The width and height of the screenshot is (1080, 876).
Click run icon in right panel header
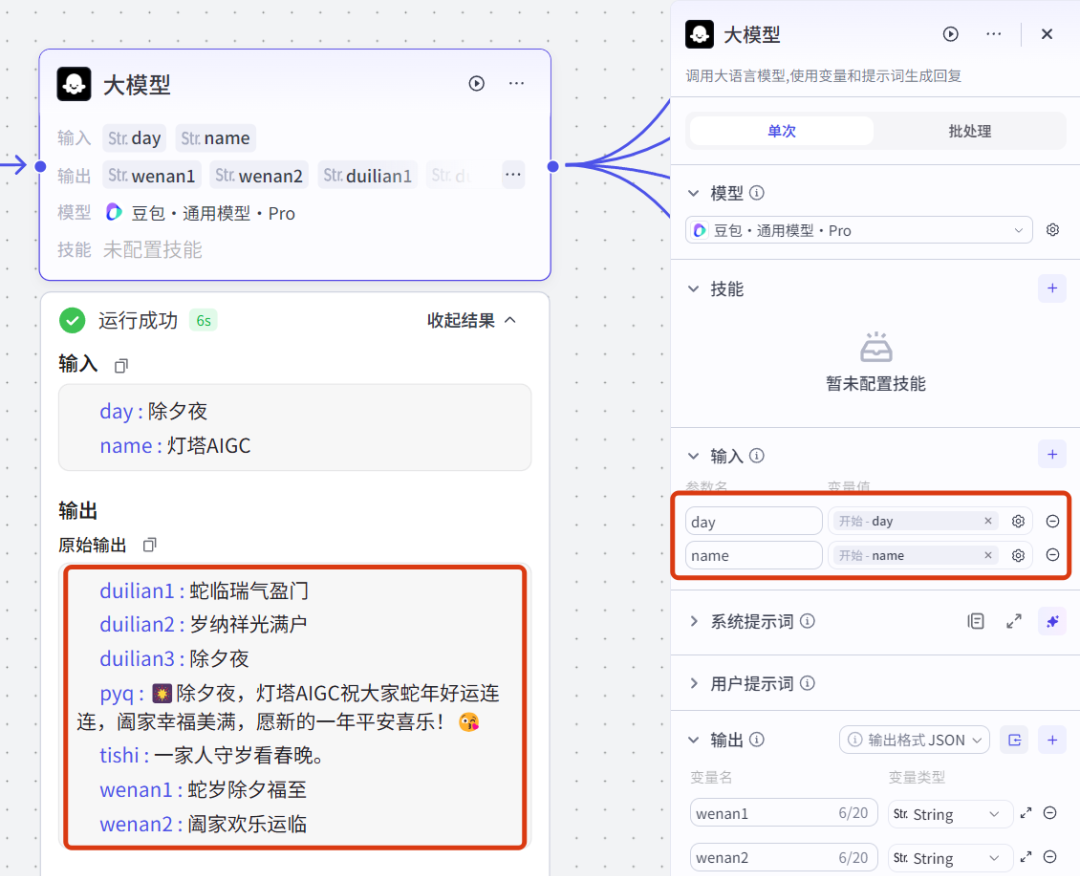pyautogui.click(x=950, y=34)
